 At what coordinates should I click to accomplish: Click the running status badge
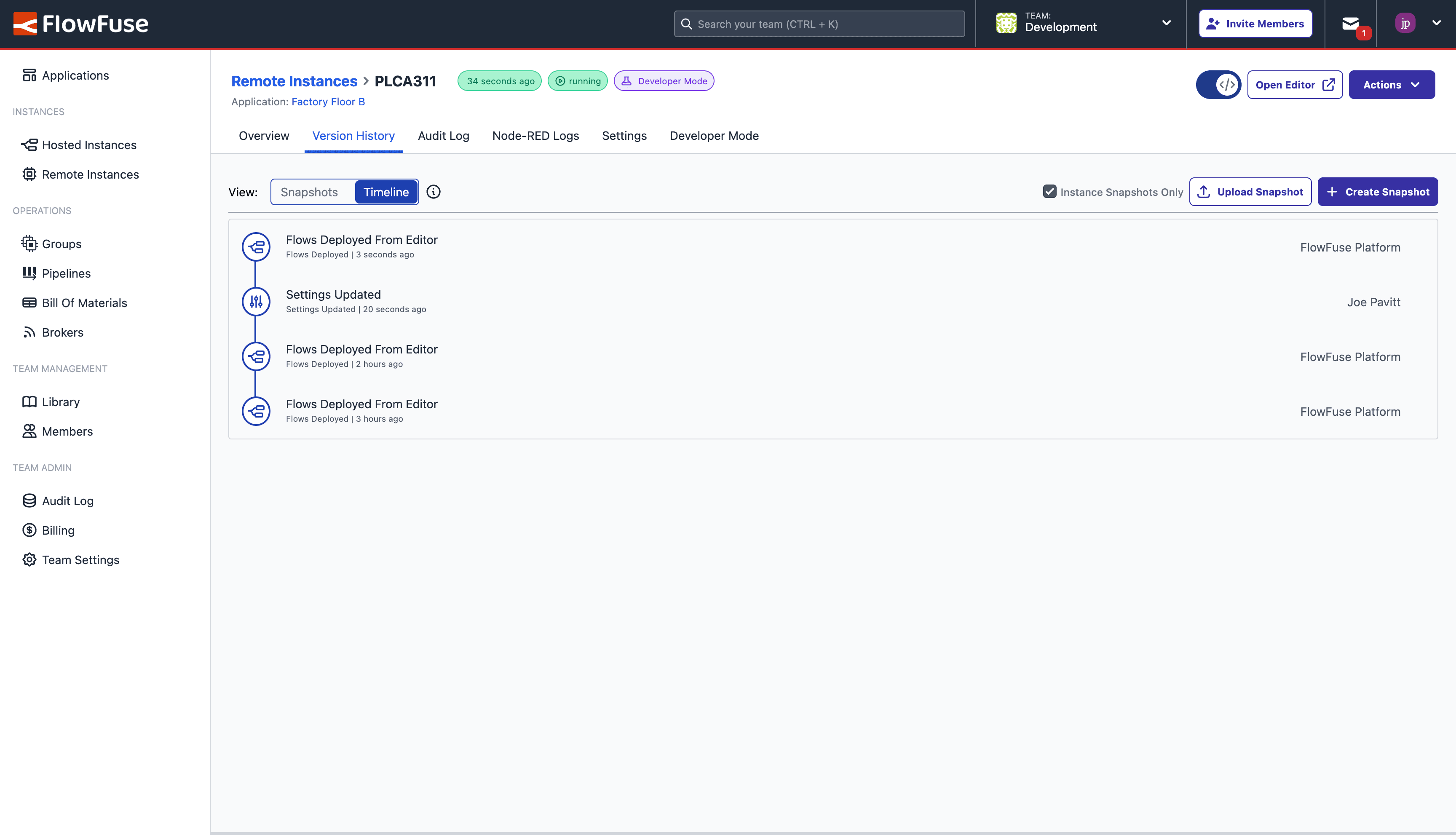(x=578, y=81)
